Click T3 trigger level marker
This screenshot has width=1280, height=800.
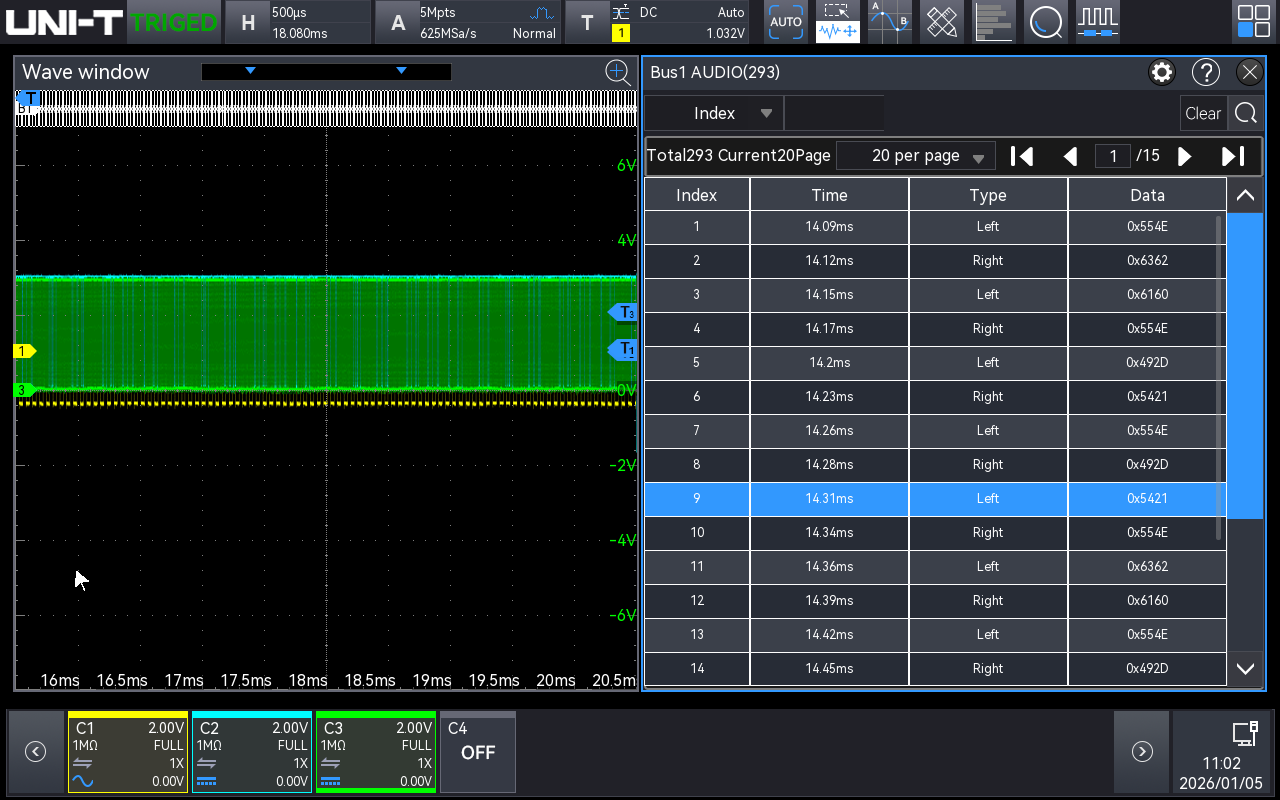click(623, 313)
